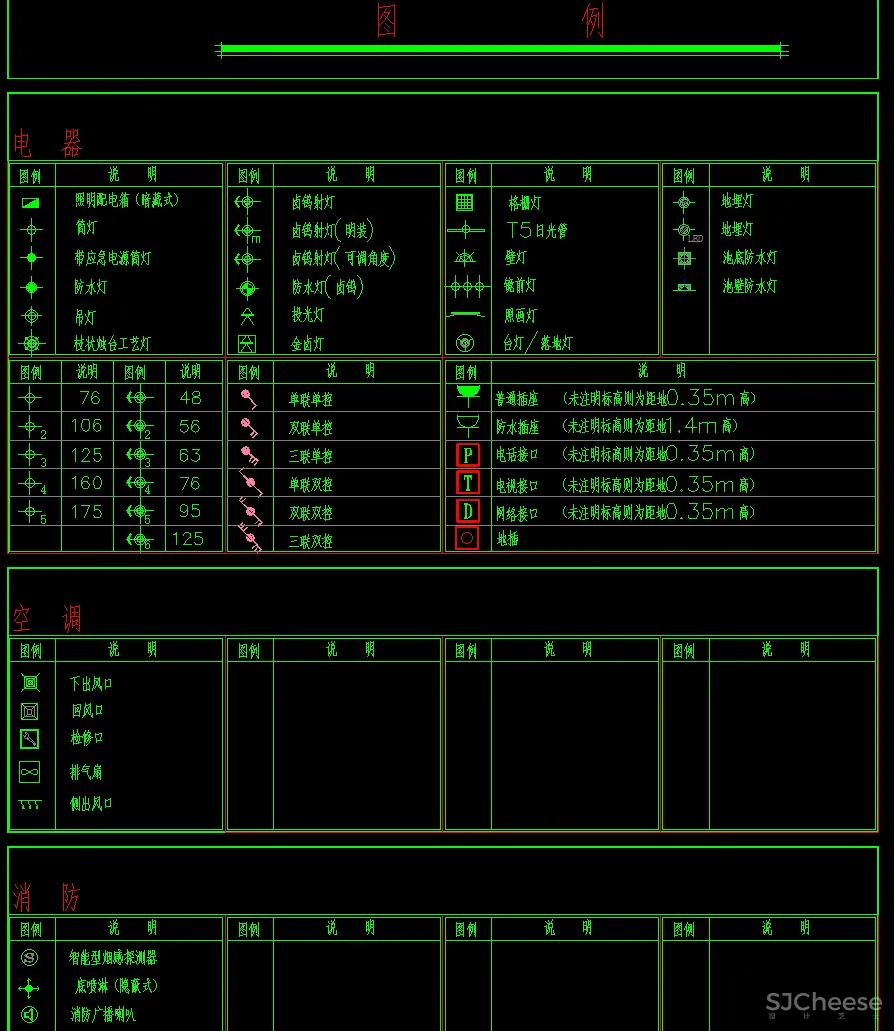Click the red P telephone port symbol
This screenshot has height=1031, width=894.
[x=467, y=455]
